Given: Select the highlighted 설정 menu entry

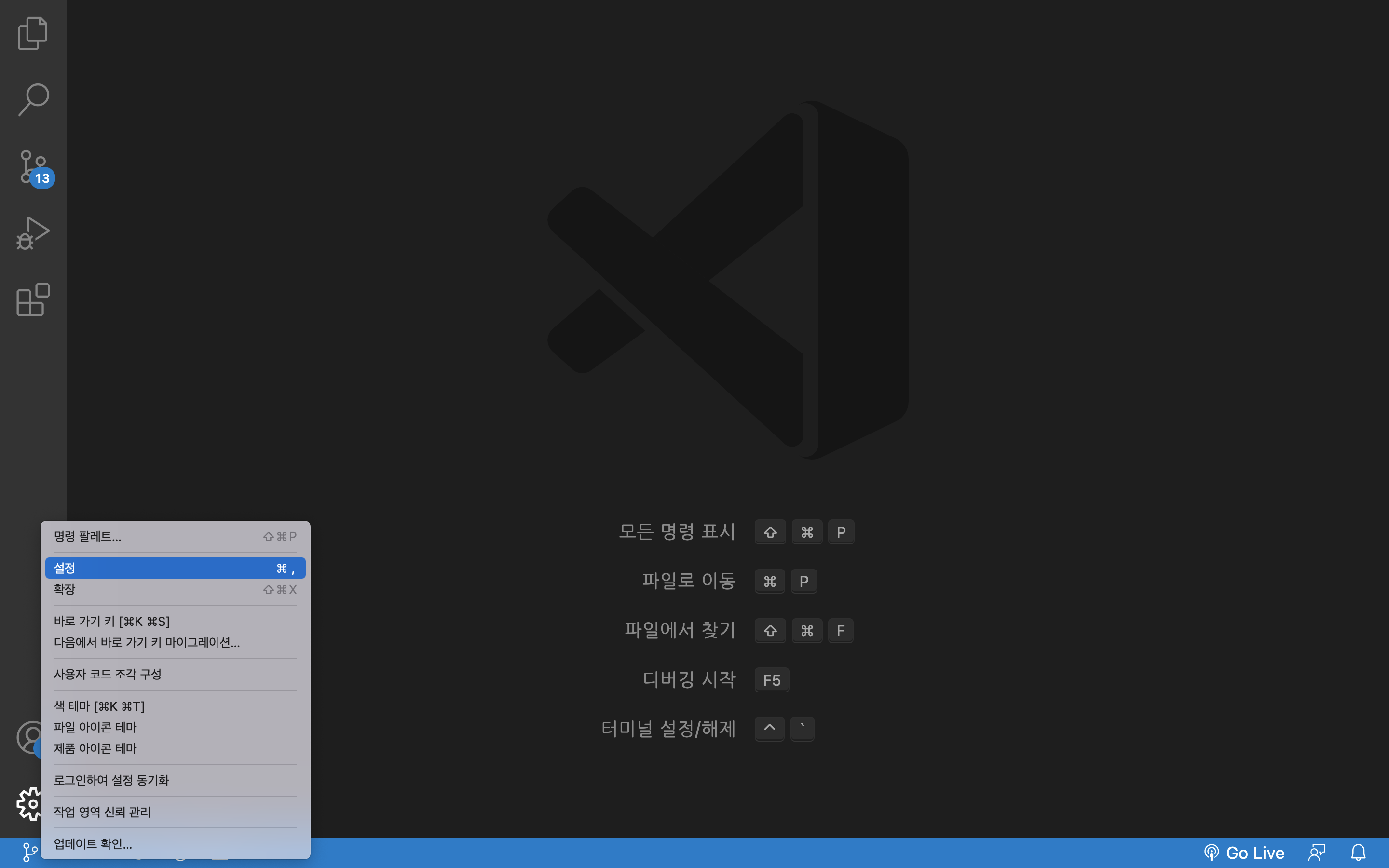Looking at the screenshot, I should tap(175, 568).
